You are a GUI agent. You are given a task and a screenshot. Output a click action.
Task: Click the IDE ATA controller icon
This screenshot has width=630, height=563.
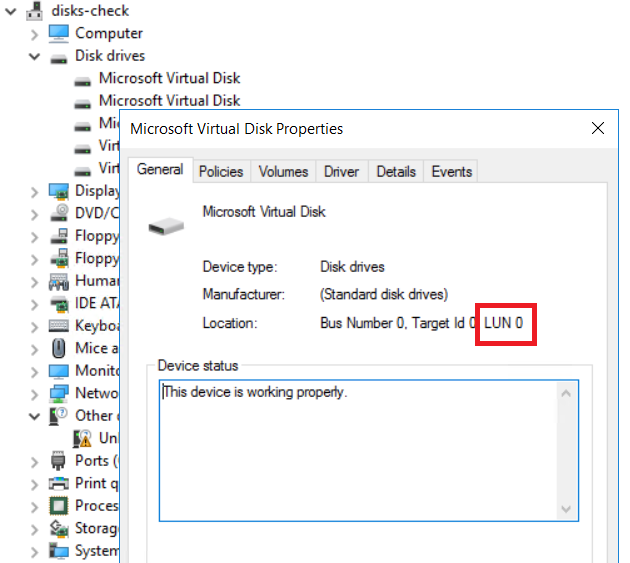tap(59, 304)
